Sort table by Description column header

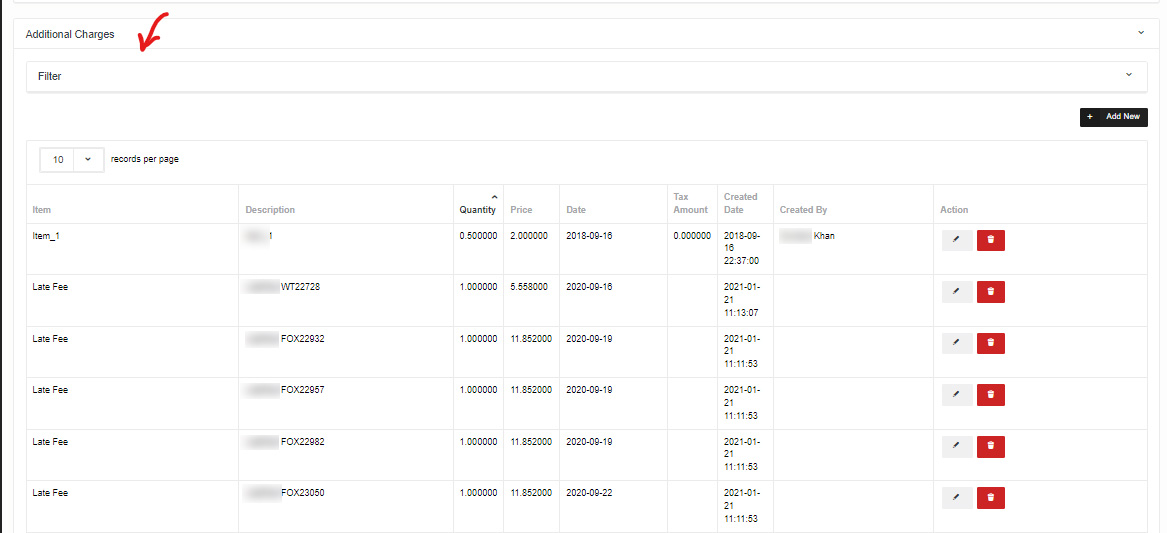pyautogui.click(x=270, y=210)
